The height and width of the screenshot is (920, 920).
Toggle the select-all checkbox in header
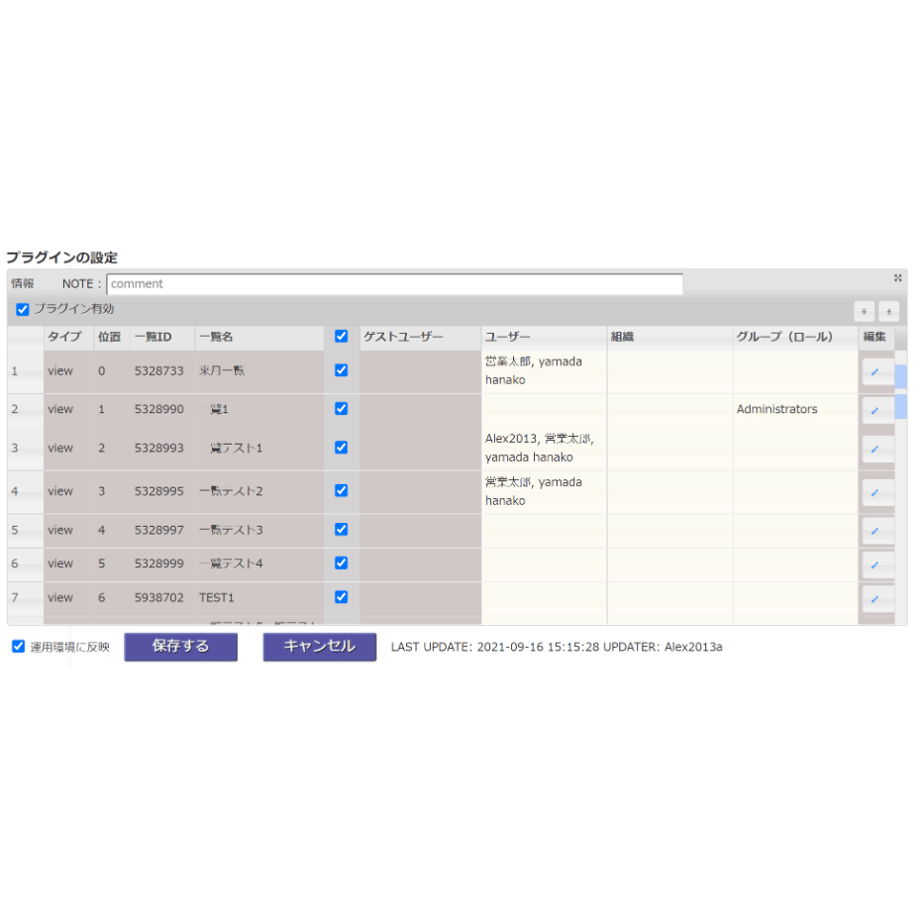click(341, 336)
